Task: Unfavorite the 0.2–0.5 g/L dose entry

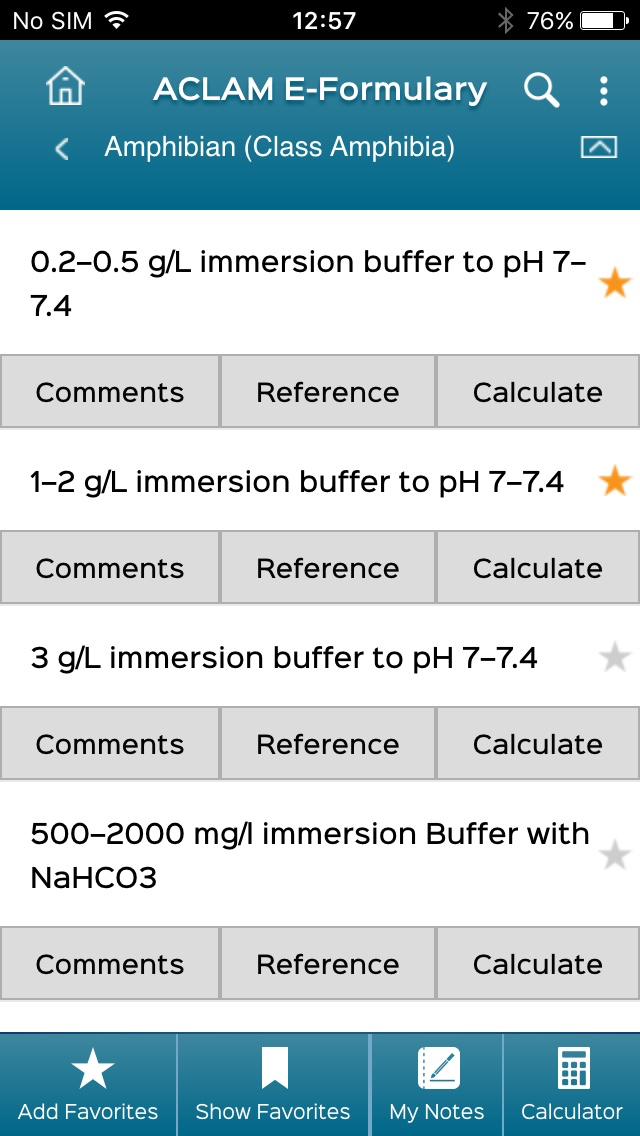Action: click(614, 284)
